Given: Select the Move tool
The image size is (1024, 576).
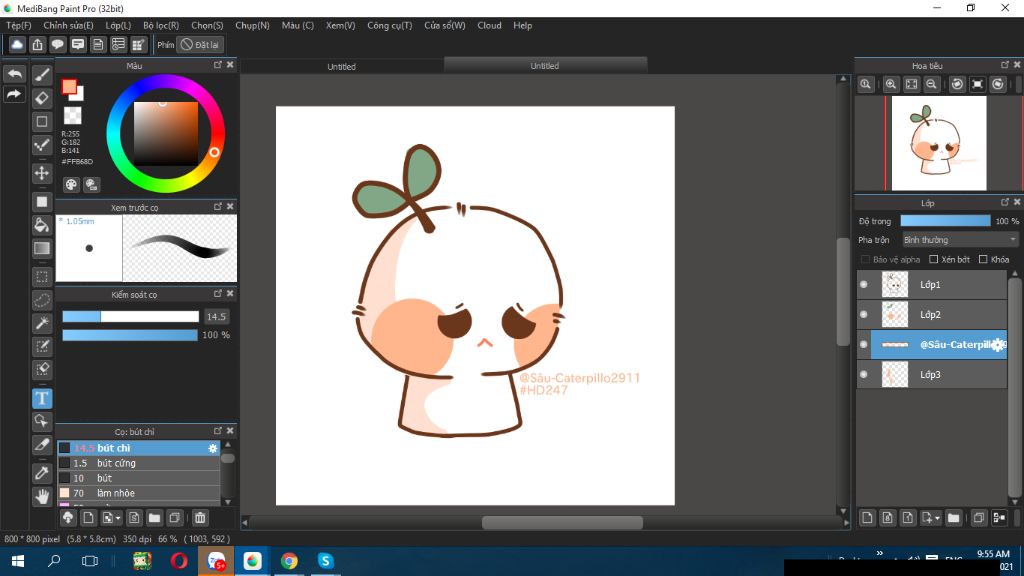Looking at the screenshot, I should click(x=42, y=173).
